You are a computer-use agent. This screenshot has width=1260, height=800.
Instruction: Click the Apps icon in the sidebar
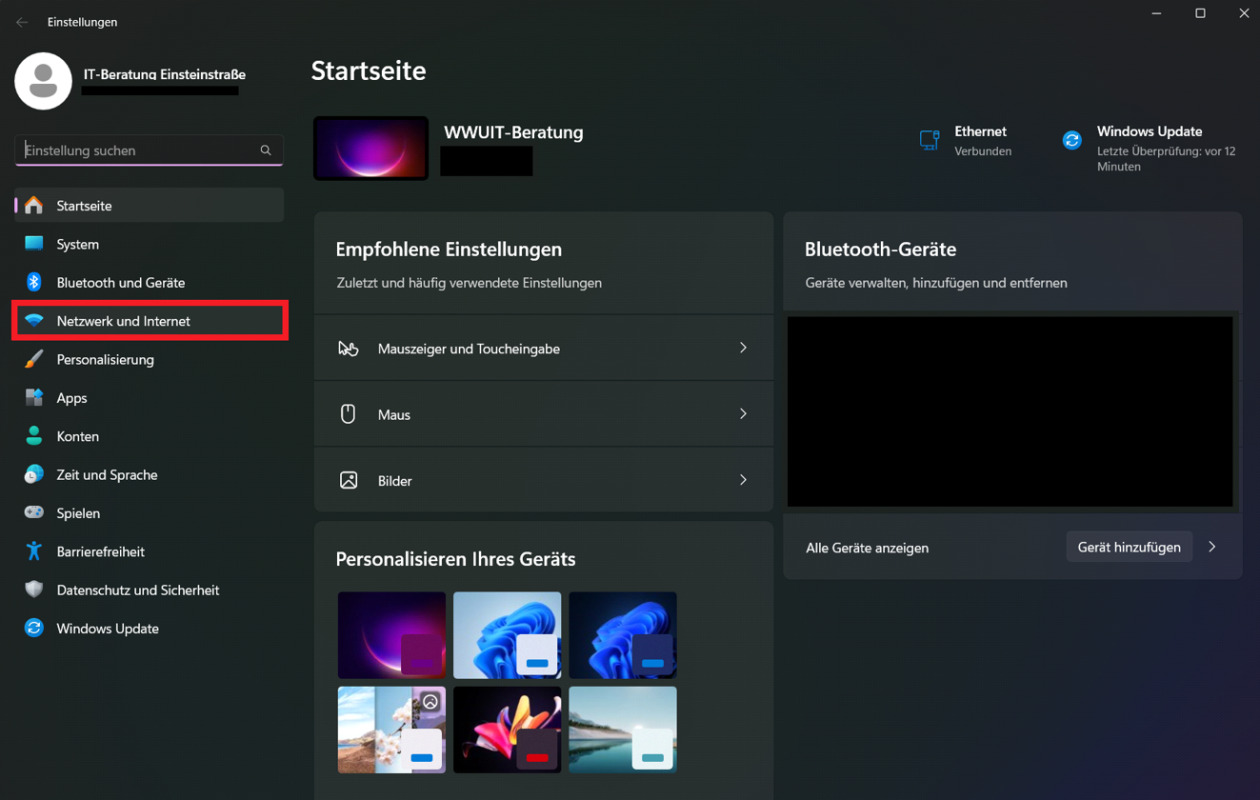tap(34, 397)
